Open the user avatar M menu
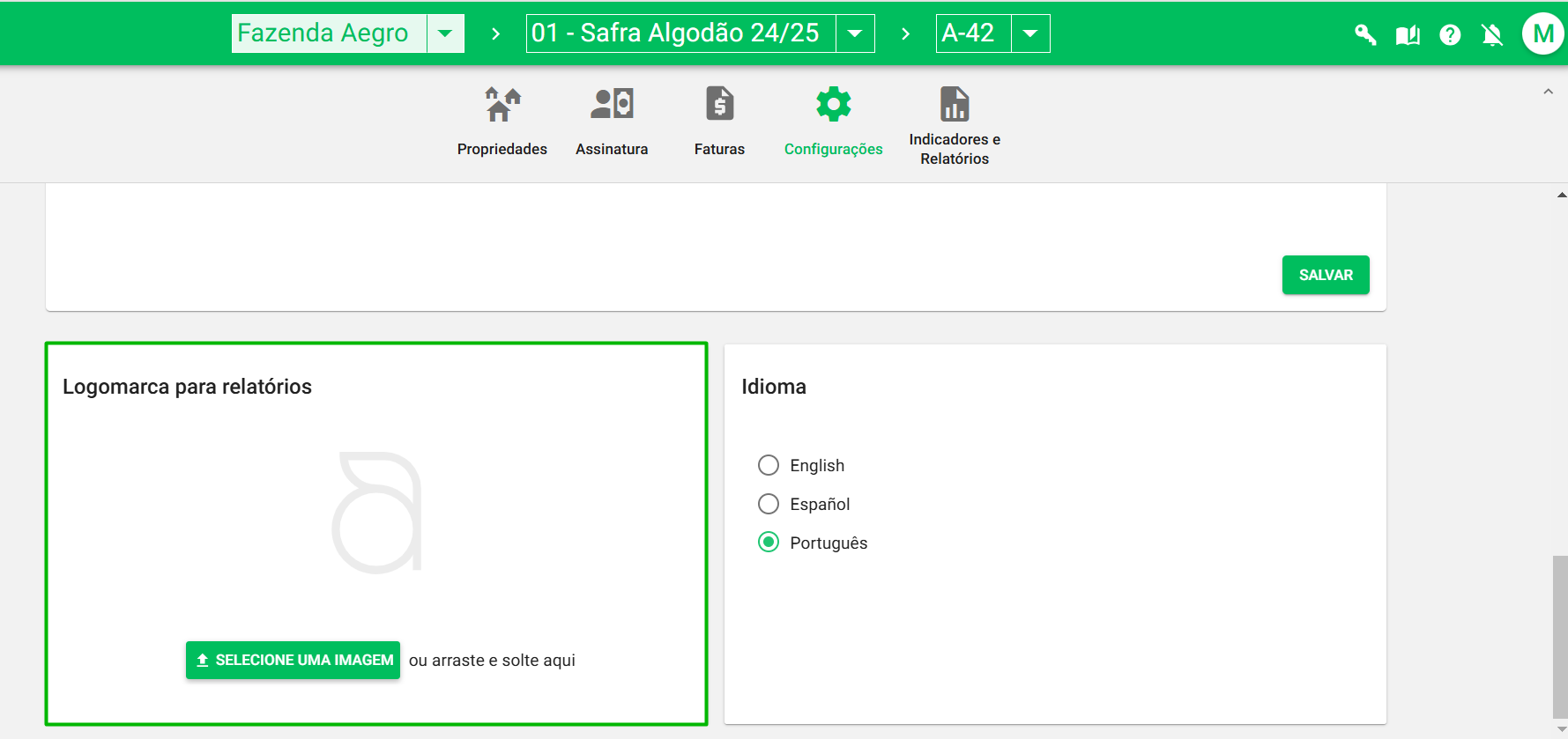This screenshot has width=1568, height=739. [1542, 33]
